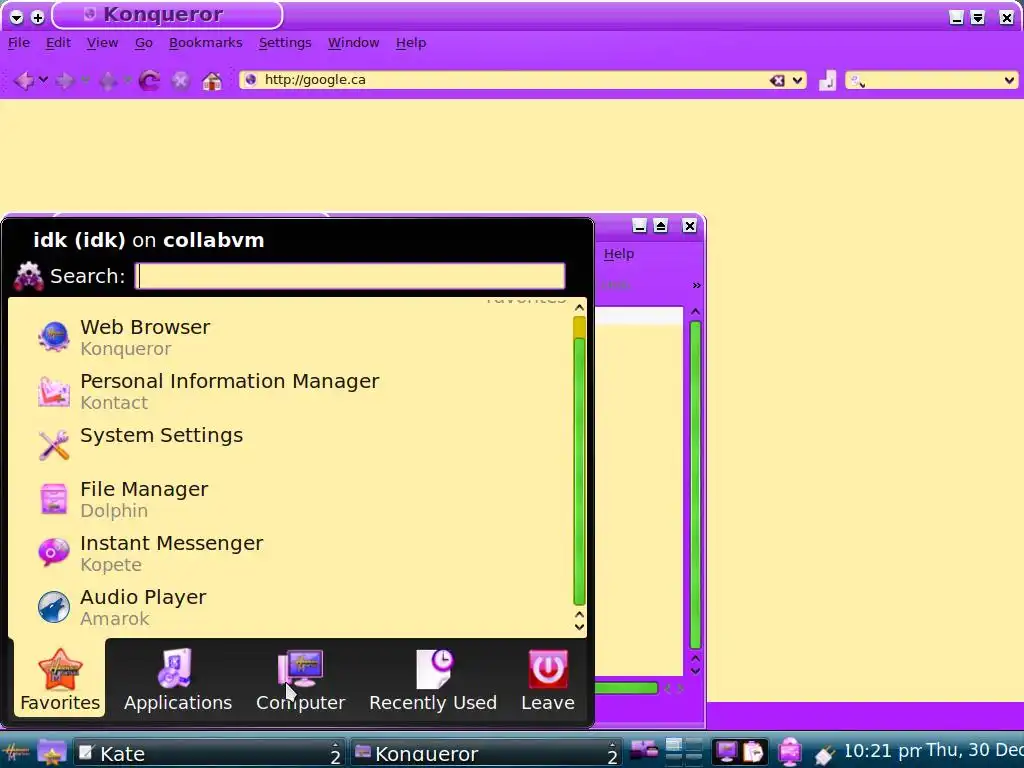1024x768 pixels.
Task: Expand the search box dropdown arrow
Action: point(1009,80)
